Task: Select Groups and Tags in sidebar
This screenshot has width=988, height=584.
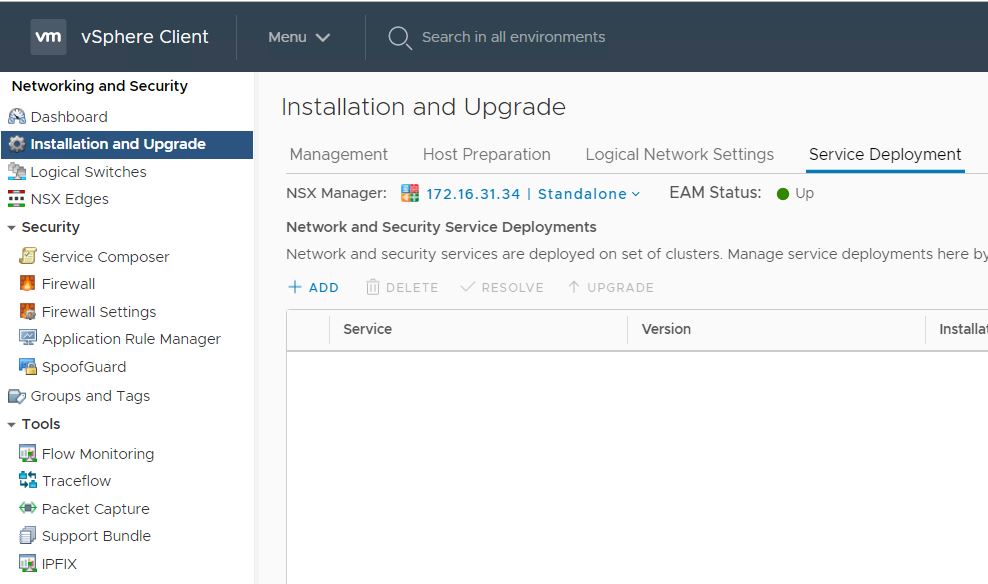Action: coord(90,396)
